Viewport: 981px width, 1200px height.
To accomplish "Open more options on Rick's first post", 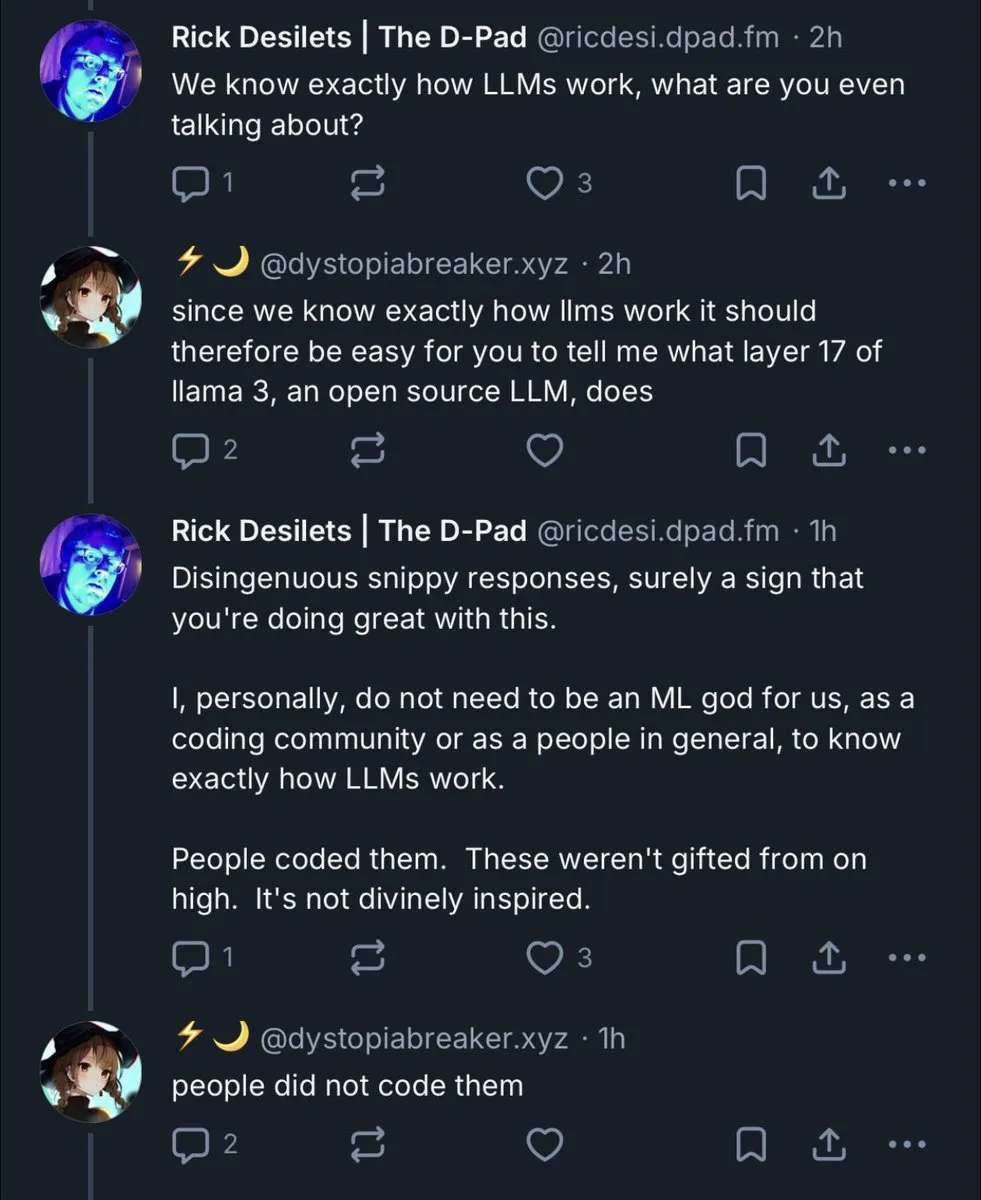I will click(x=907, y=183).
